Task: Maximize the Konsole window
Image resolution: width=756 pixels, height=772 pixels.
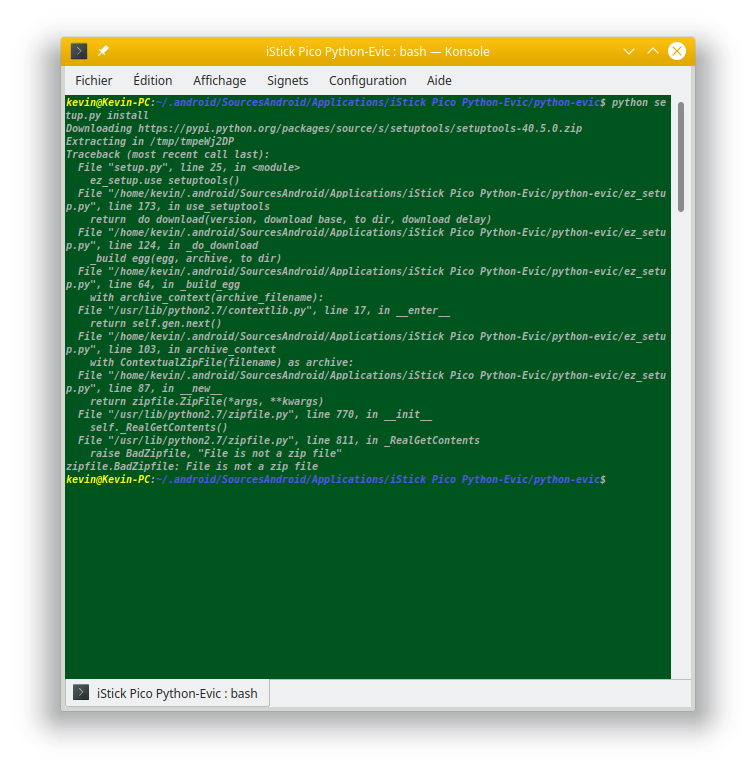Action: [653, 51]
